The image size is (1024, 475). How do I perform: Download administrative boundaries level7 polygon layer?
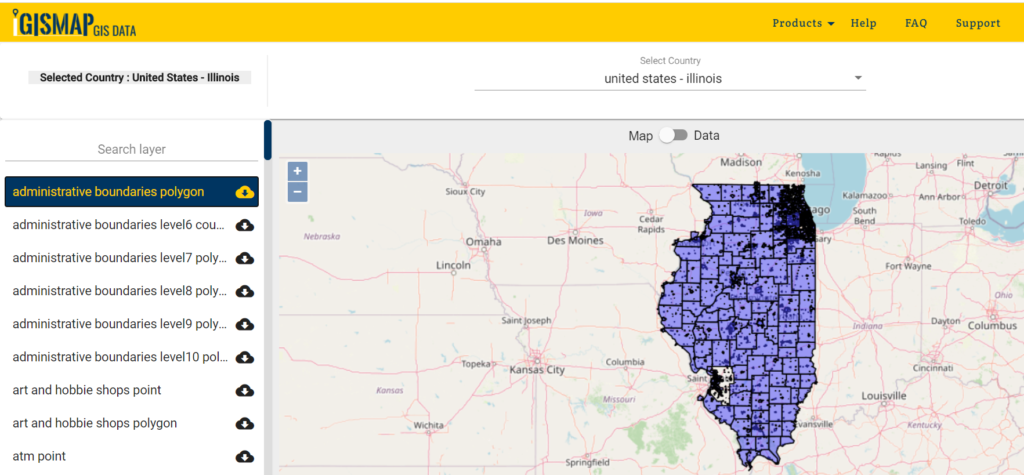[244, 258]
